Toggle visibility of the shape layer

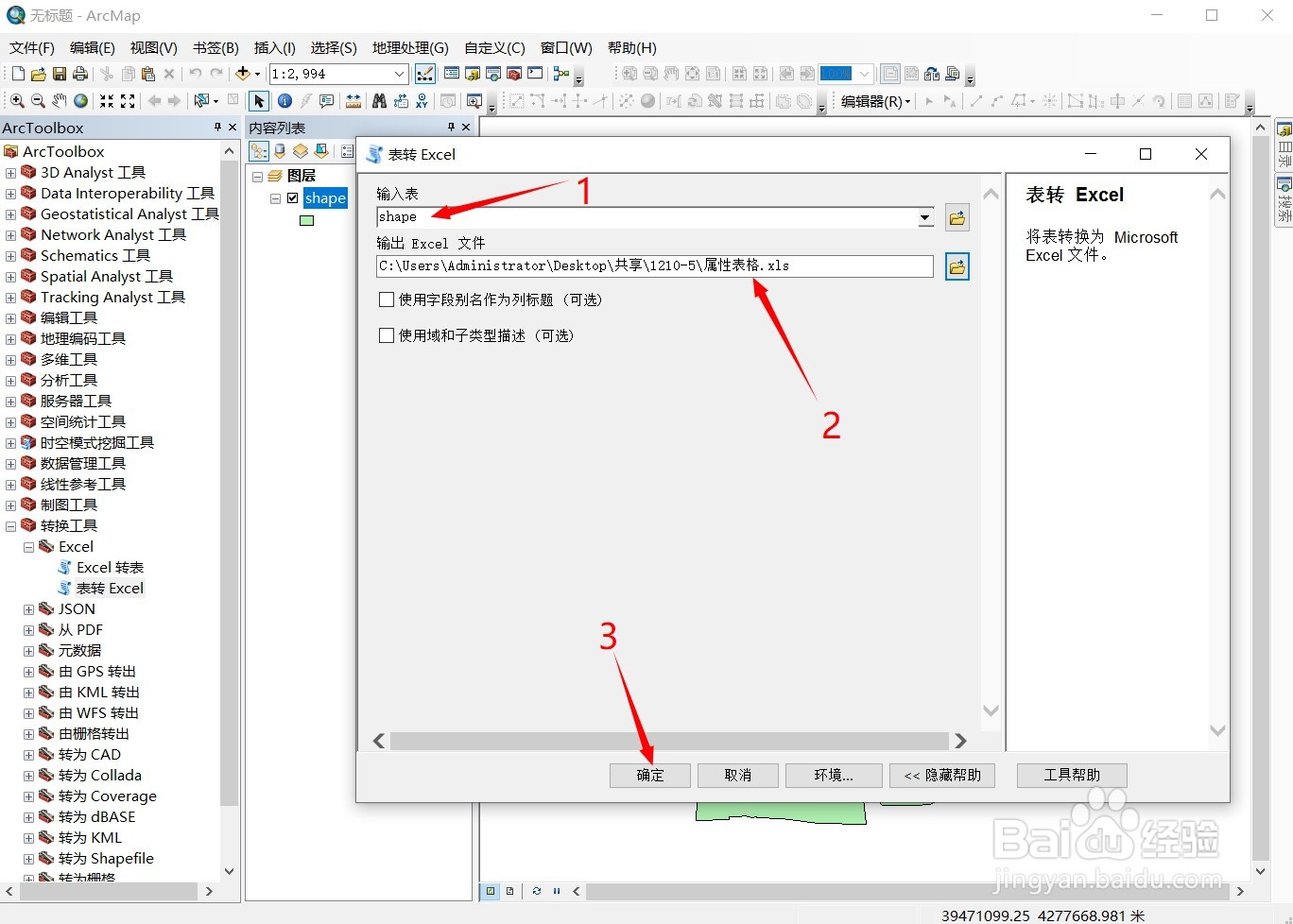293,198
